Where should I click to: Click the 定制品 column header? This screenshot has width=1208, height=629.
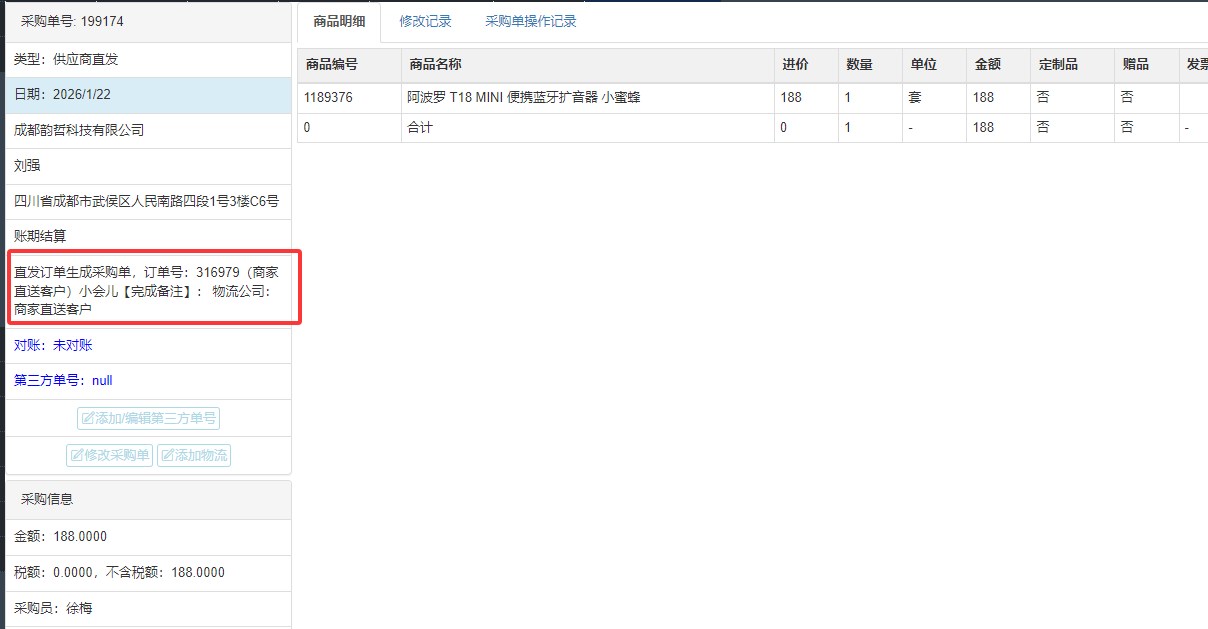(x=1058, y=65)
